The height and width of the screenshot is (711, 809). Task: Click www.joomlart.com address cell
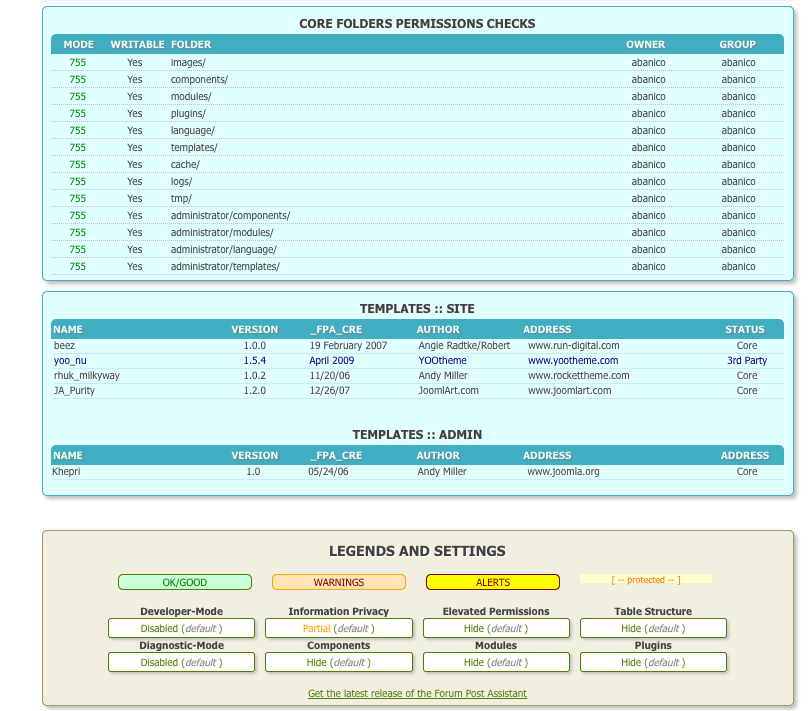tap(570, 390)
